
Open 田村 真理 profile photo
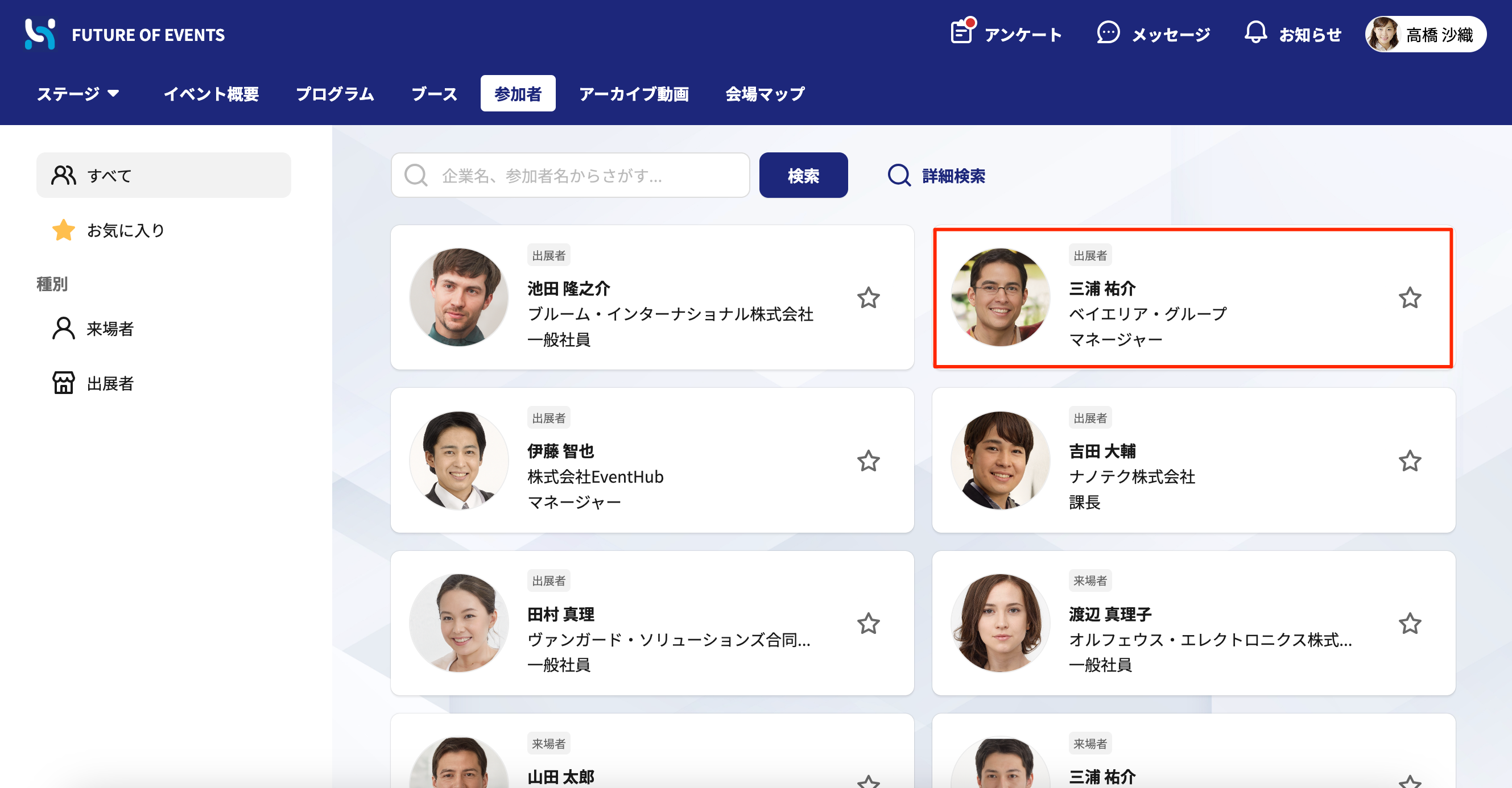tap(458, 623)
